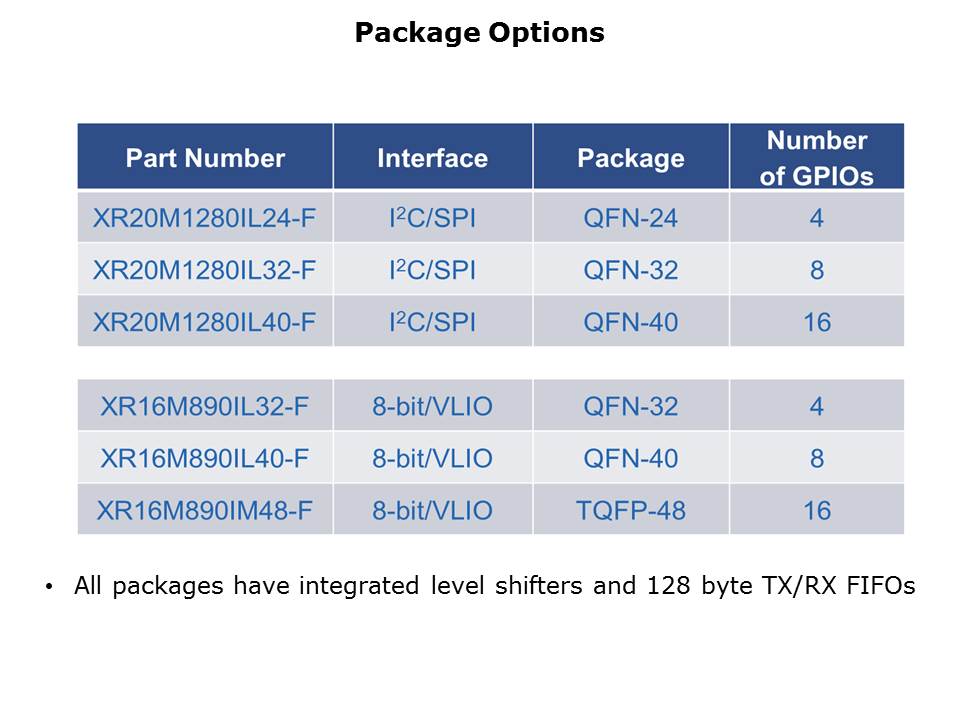The image size is (960, 720).
Task: Click the "Number of GPIOs" header cell
Action: (x=816, y=158)
